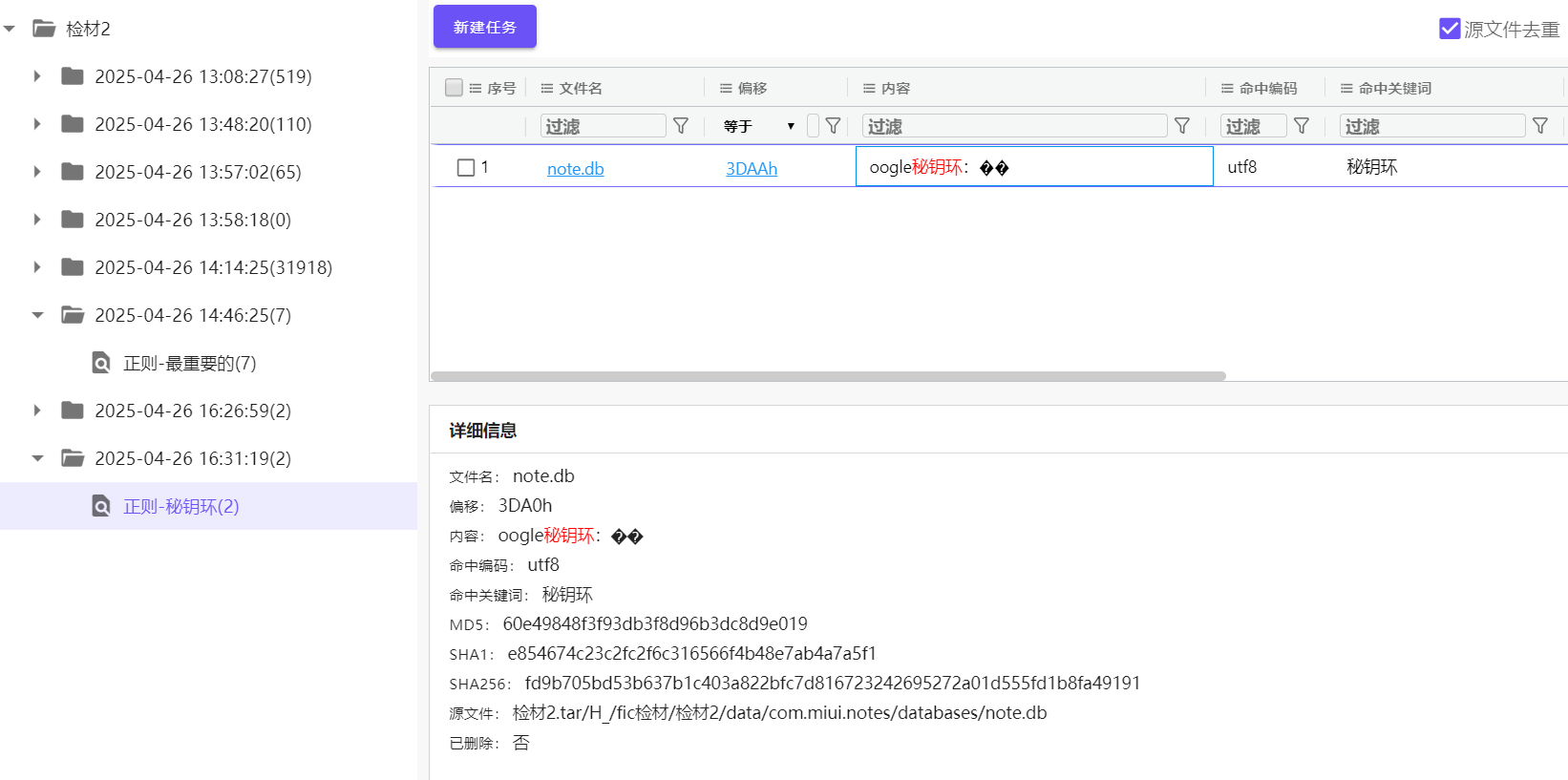
Task: Click search-file icon beside 正则-最重要的(7)
Action: pyautogui.click(x=101, y=363)
